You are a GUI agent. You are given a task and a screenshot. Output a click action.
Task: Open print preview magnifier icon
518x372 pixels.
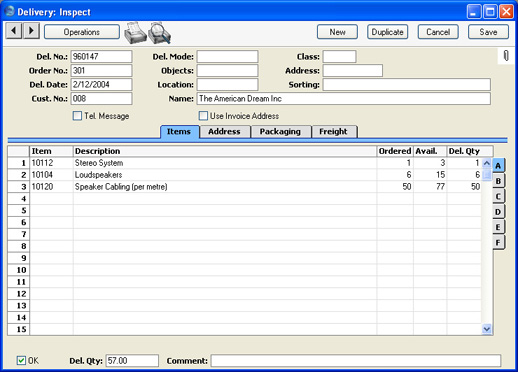click(x=160, y=33)
